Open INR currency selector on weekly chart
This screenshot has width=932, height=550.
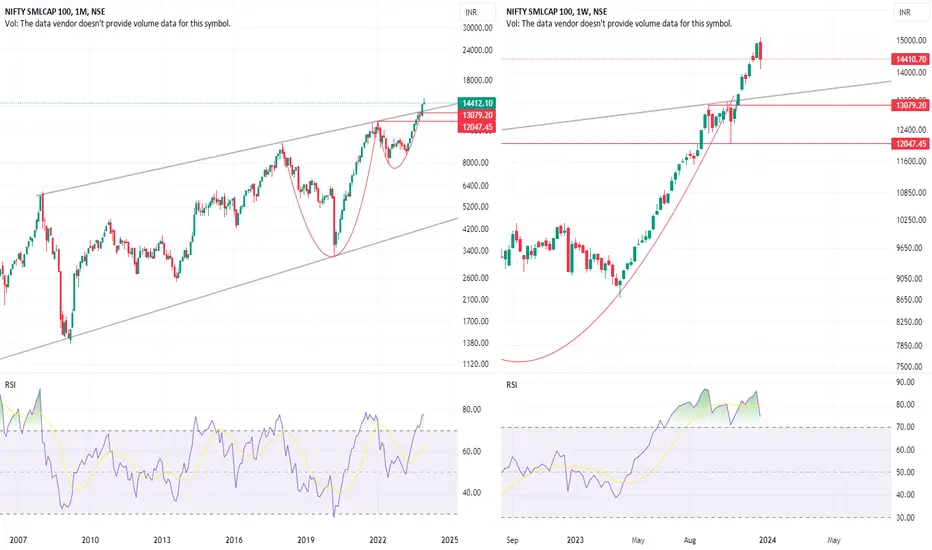pyautogui.click(x=912, y=12)
